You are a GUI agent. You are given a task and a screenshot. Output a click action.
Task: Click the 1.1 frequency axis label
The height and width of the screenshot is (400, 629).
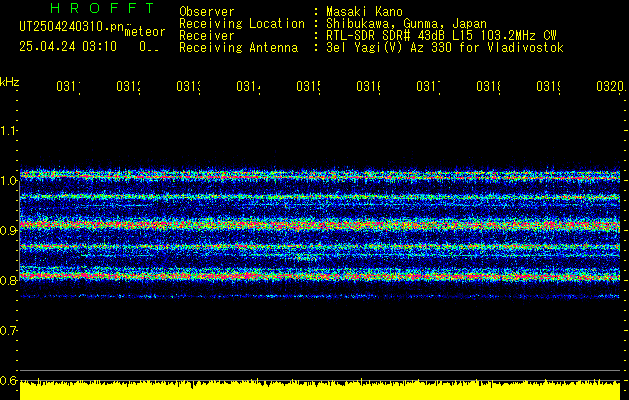(9, 130)
